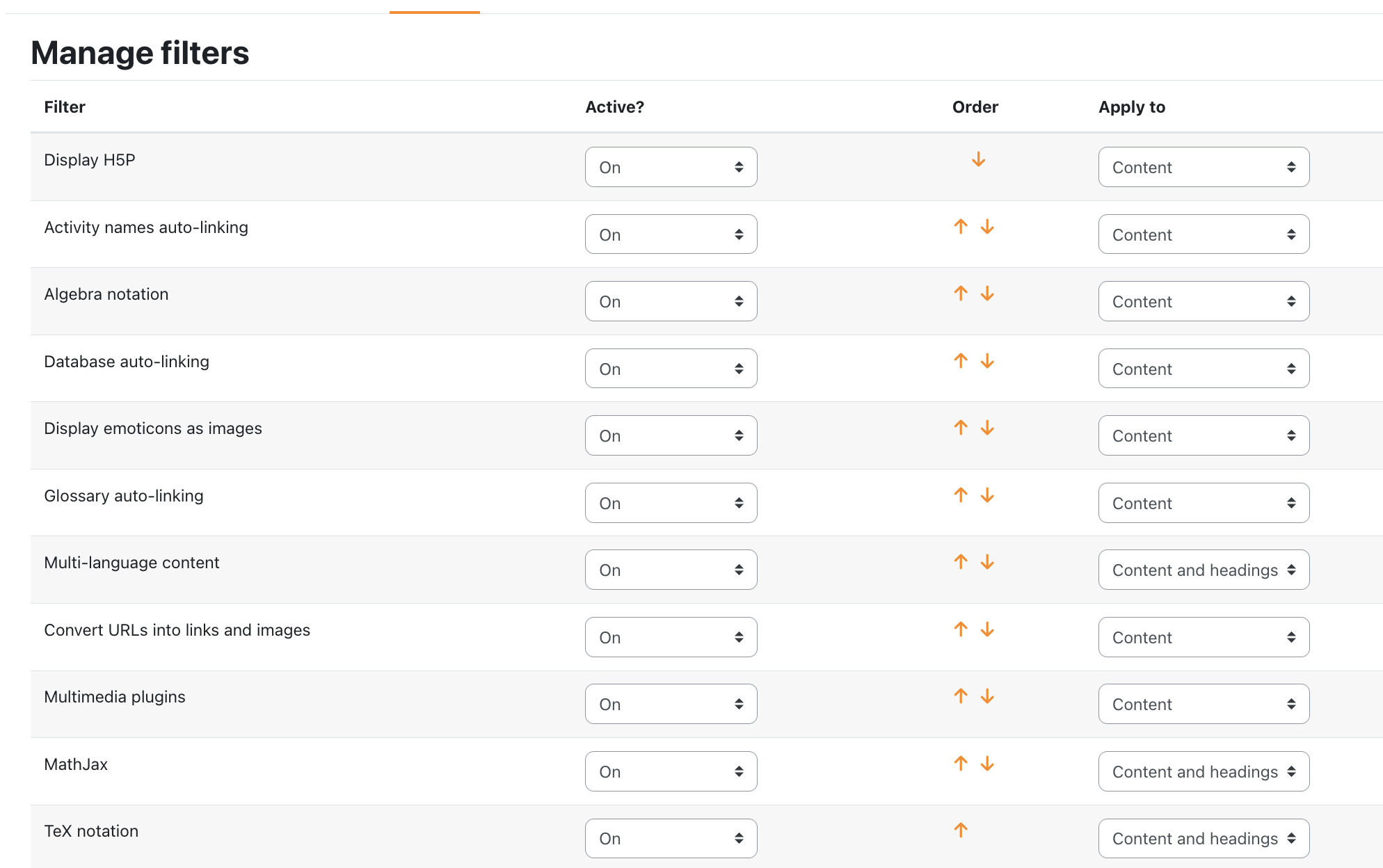Click the Display emoticons as images text

153,428
